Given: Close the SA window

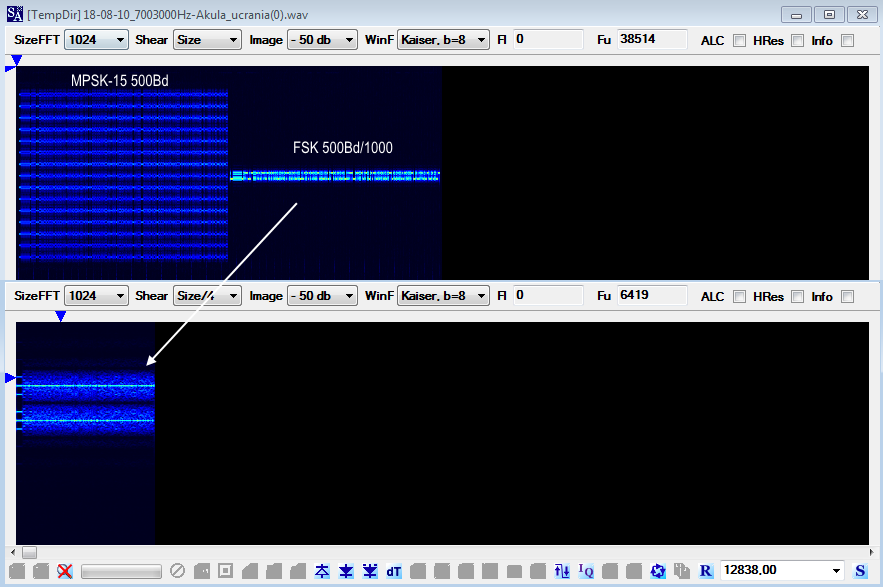Looking at the screenshot, I should pyautogui.click(x=862, y=15).
